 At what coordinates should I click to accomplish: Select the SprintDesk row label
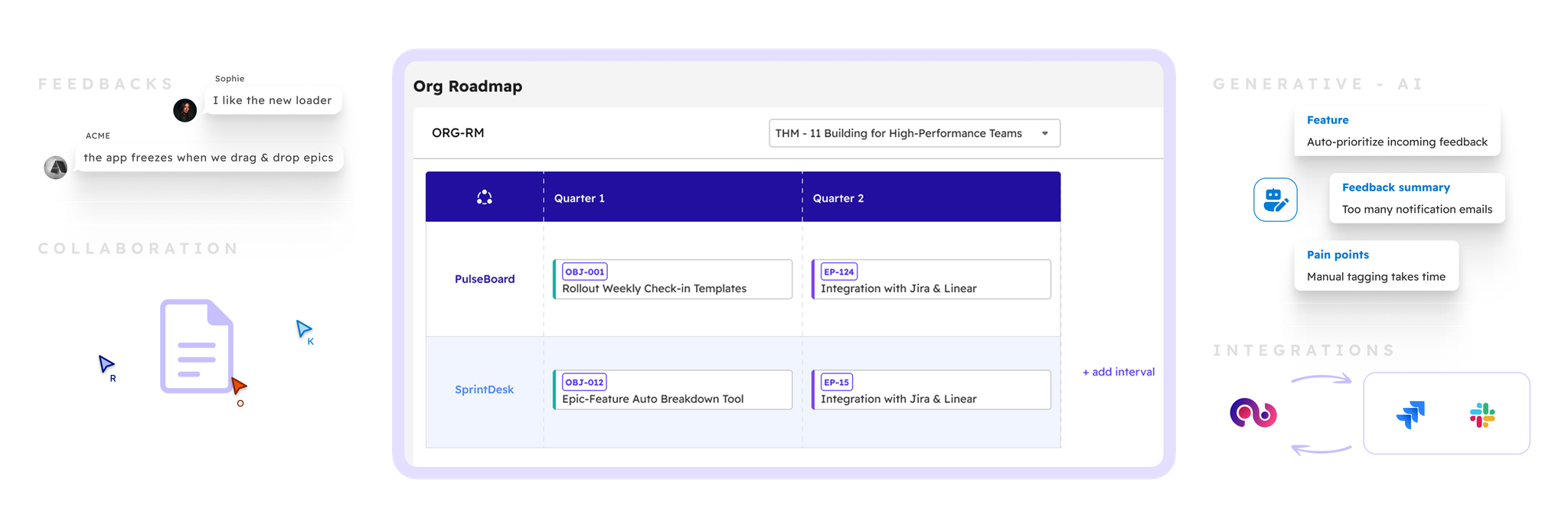tap(485, 389)
